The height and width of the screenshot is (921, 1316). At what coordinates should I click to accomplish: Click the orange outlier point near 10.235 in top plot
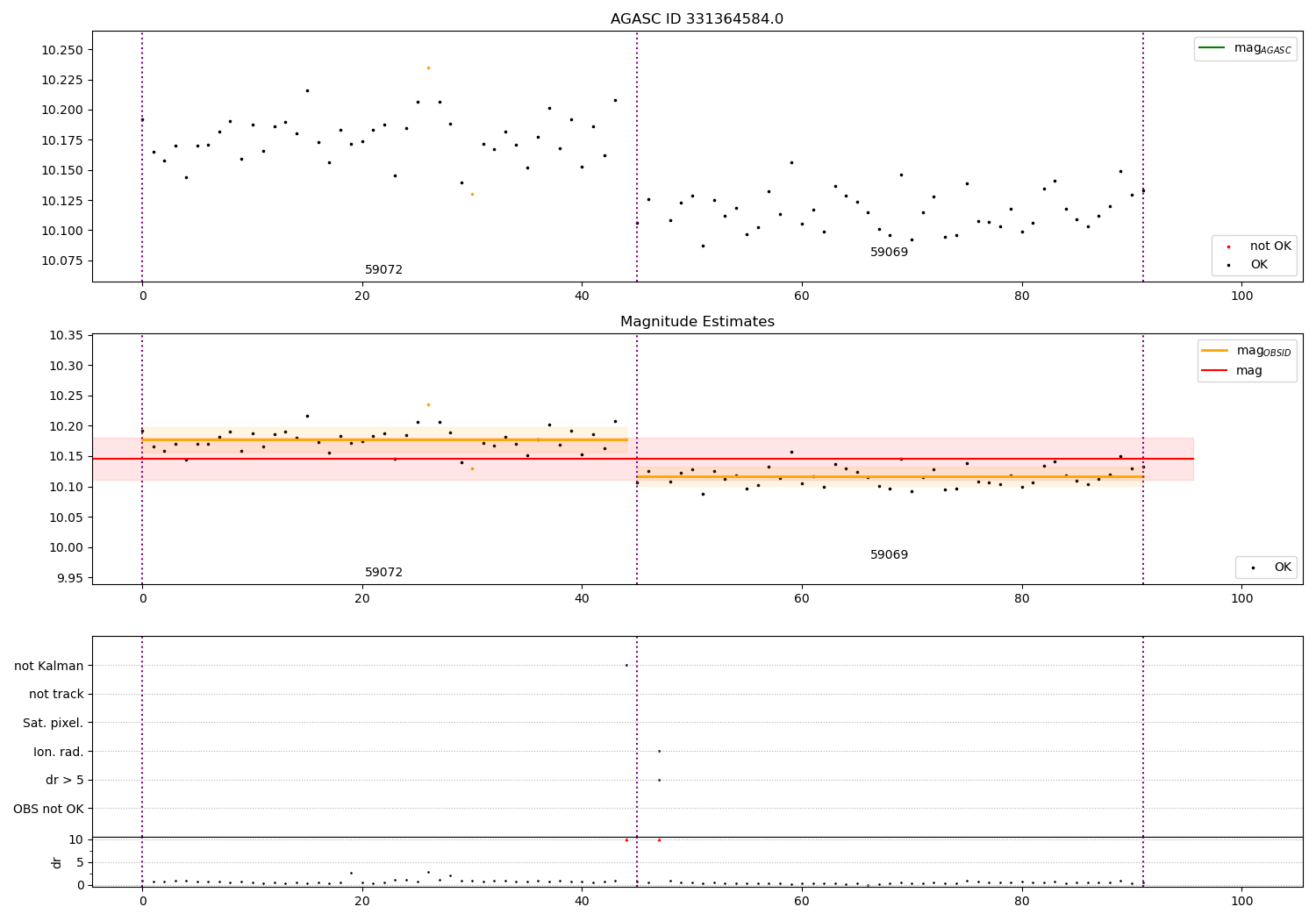click(428, 68)
